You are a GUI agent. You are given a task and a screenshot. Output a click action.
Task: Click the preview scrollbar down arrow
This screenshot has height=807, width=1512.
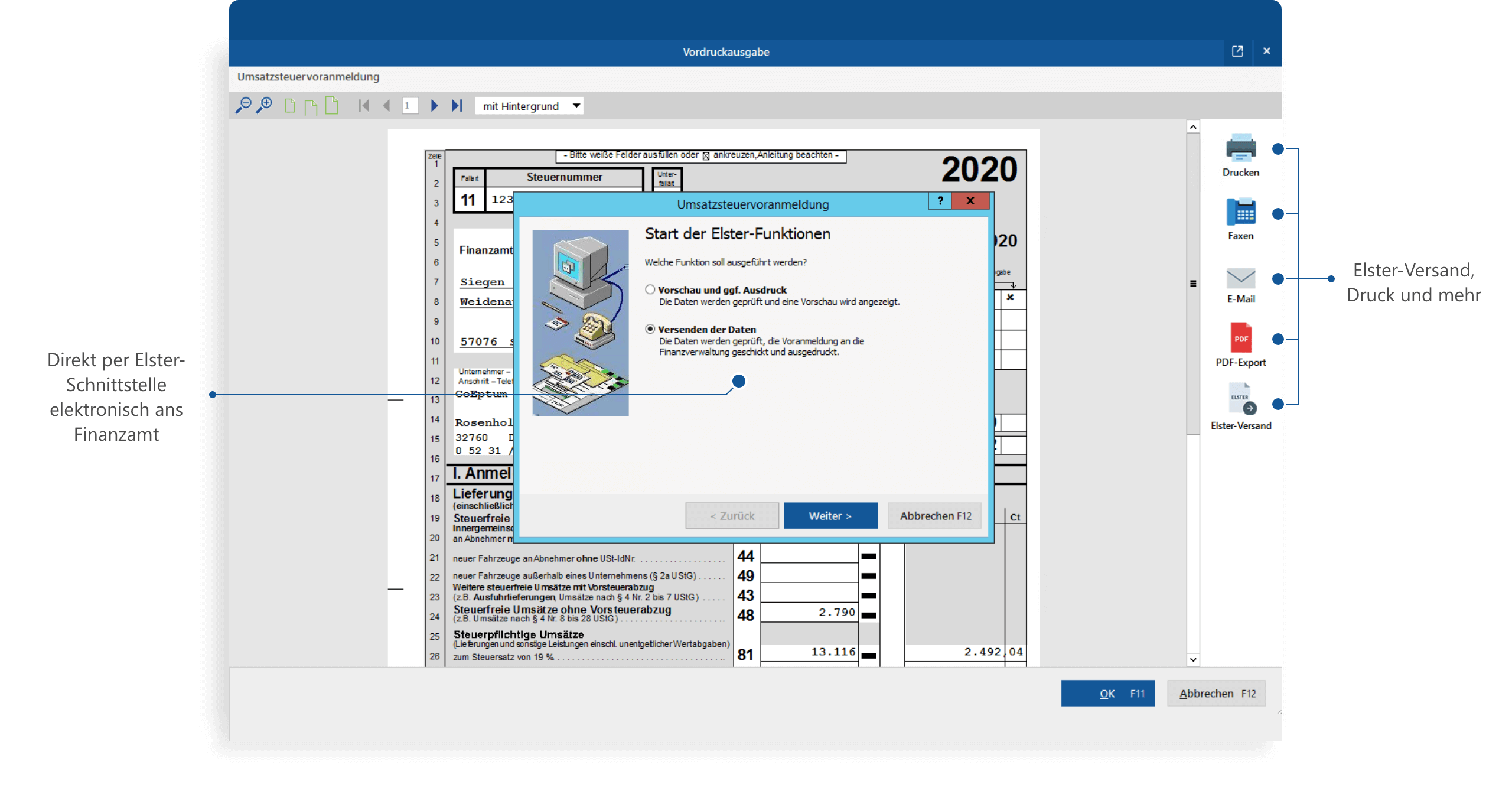(1193, 659)
